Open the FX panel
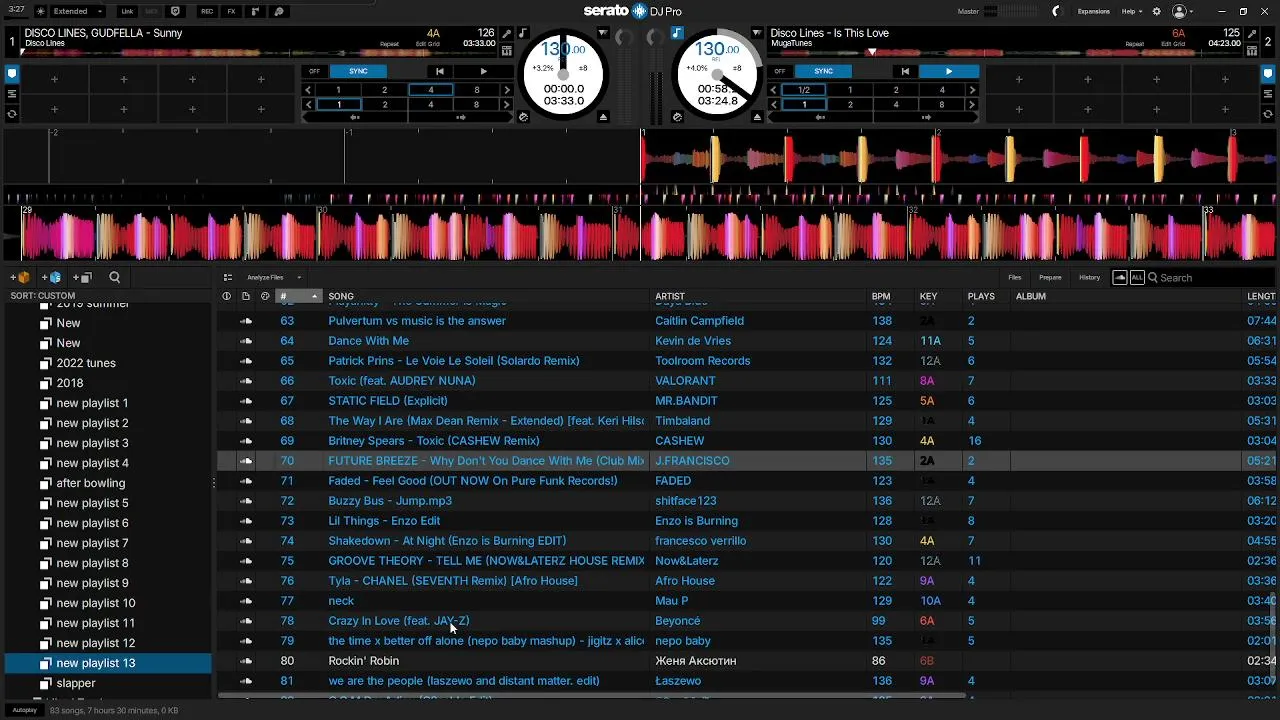This screenshot has width=1280, height=720. coord(231,12)
